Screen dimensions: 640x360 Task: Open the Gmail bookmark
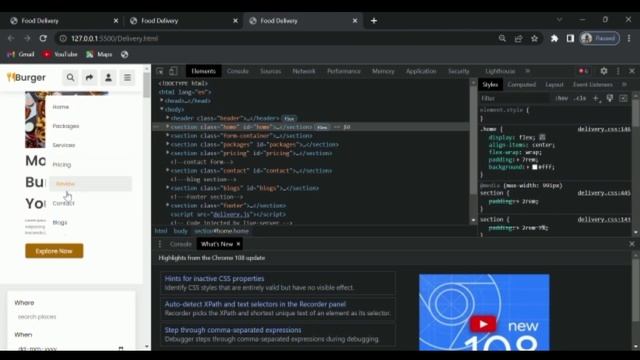tap(21, 54)
